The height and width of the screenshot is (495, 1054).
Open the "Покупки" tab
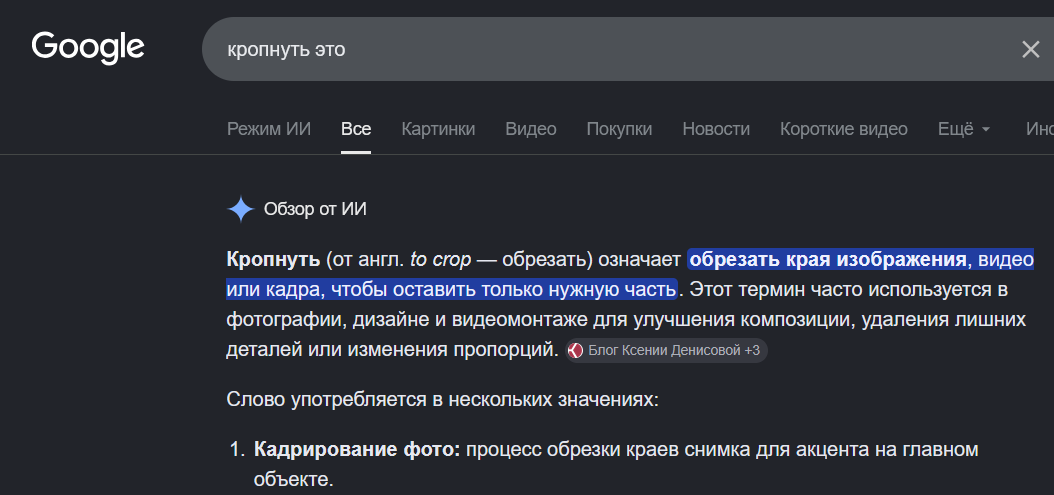pyautogui.click(x=619, y=129)
